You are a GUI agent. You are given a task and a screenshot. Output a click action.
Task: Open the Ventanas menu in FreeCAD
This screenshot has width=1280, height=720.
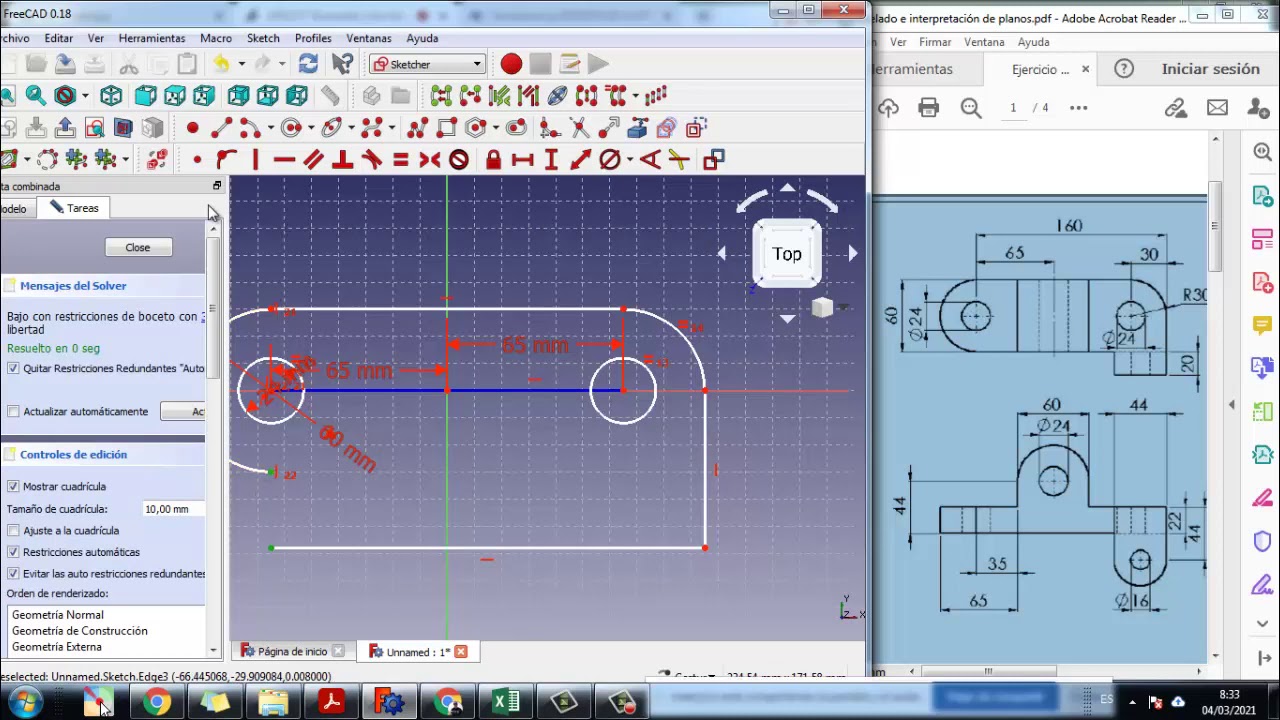coord(369,38)
